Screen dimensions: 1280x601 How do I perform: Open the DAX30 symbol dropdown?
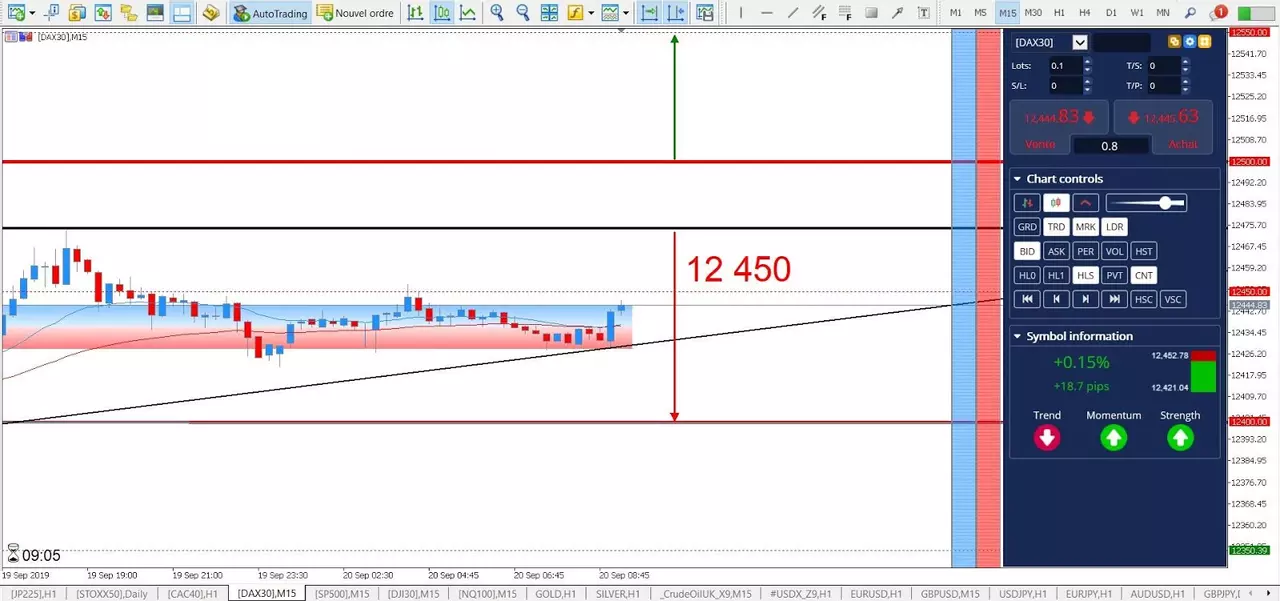point(1080,42)
